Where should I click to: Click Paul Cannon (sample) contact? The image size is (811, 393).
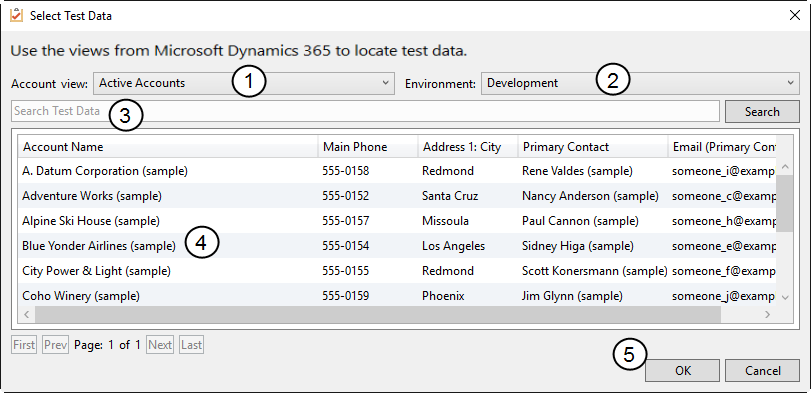[580, 221]
